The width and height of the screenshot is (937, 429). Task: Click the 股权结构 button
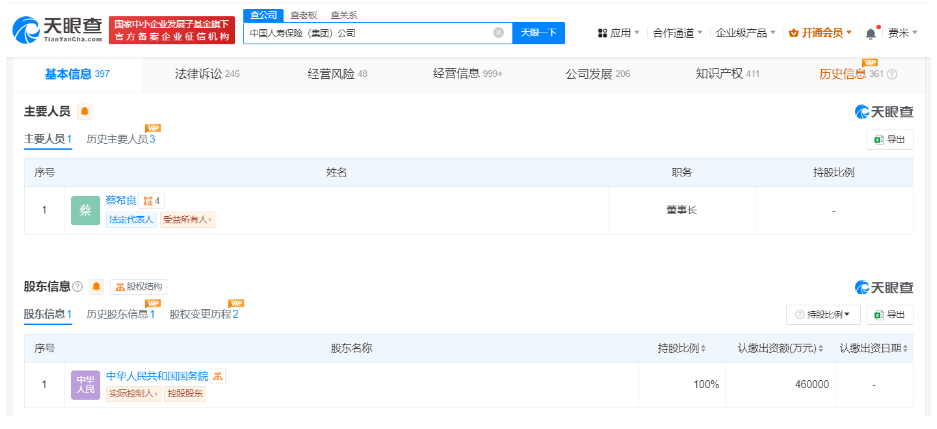(138, 287)
